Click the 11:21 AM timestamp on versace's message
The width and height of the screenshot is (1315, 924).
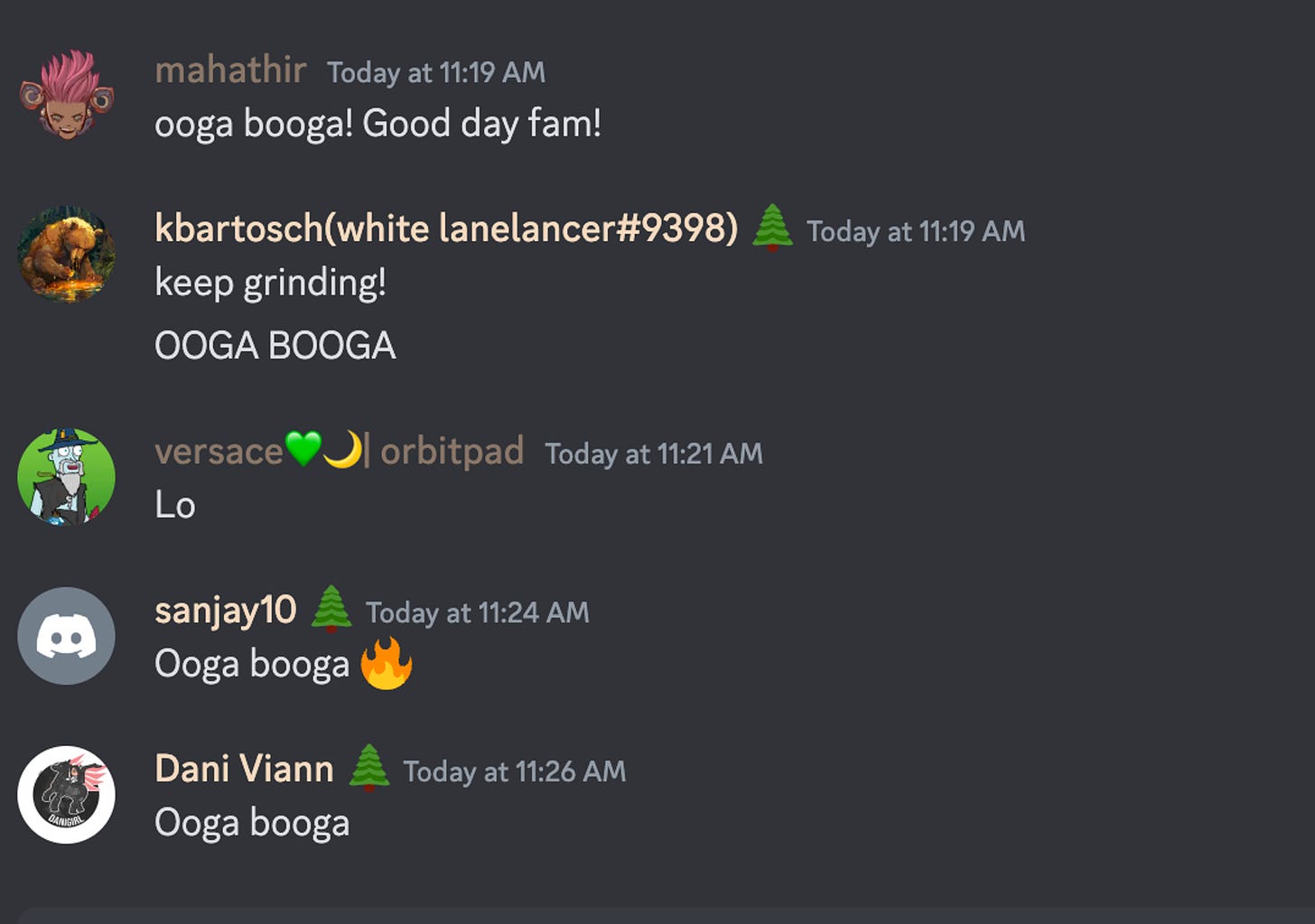[653, 453]
